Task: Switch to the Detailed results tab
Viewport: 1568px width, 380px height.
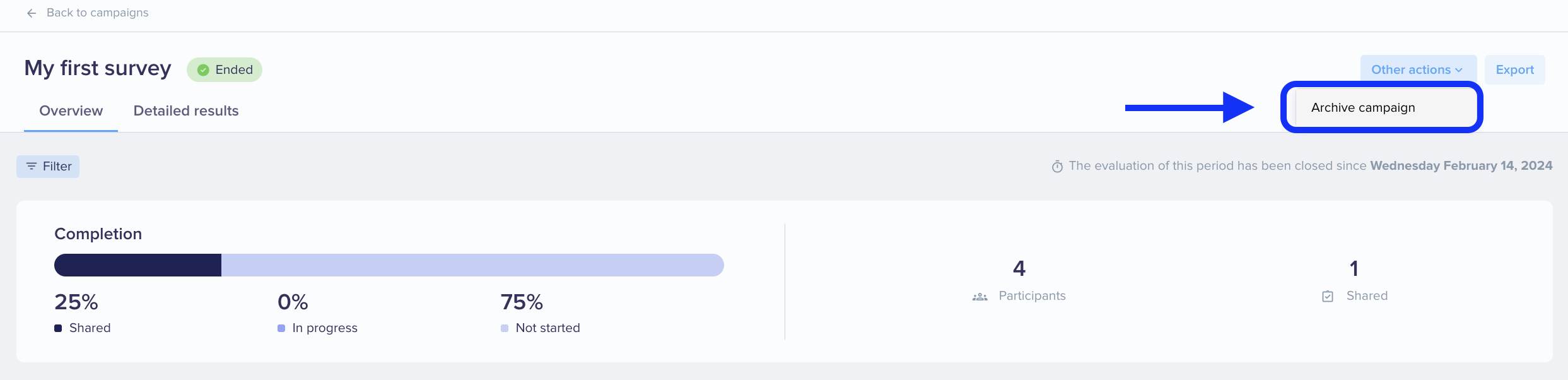Action: click(x=186, y=111)
